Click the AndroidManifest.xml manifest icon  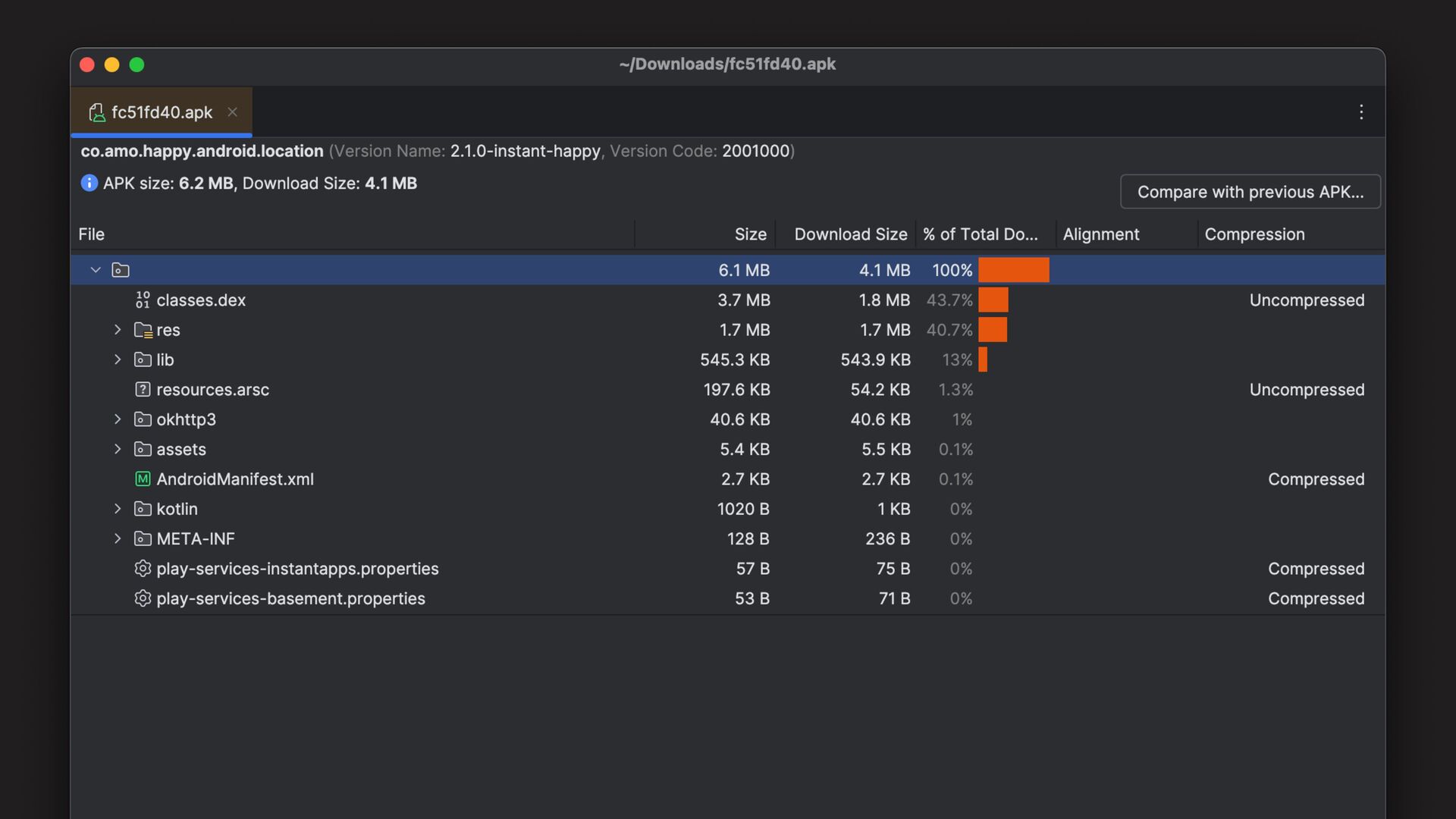(143, 479)
